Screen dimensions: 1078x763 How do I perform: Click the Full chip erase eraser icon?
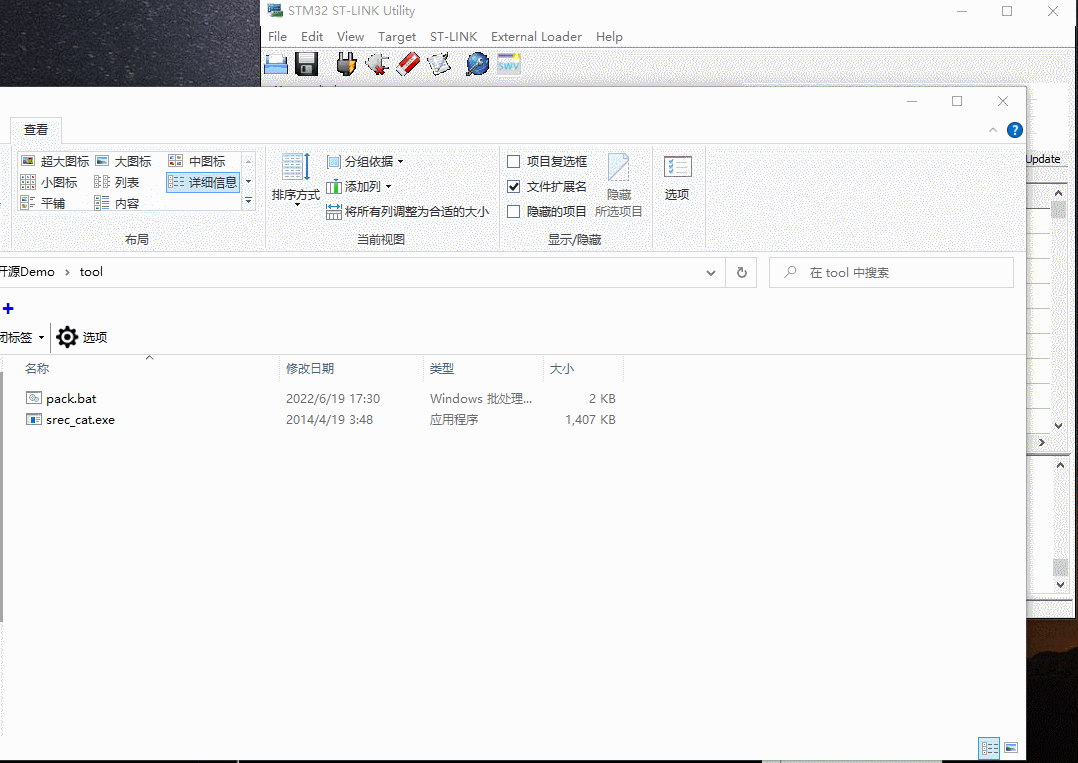(408, 65)
